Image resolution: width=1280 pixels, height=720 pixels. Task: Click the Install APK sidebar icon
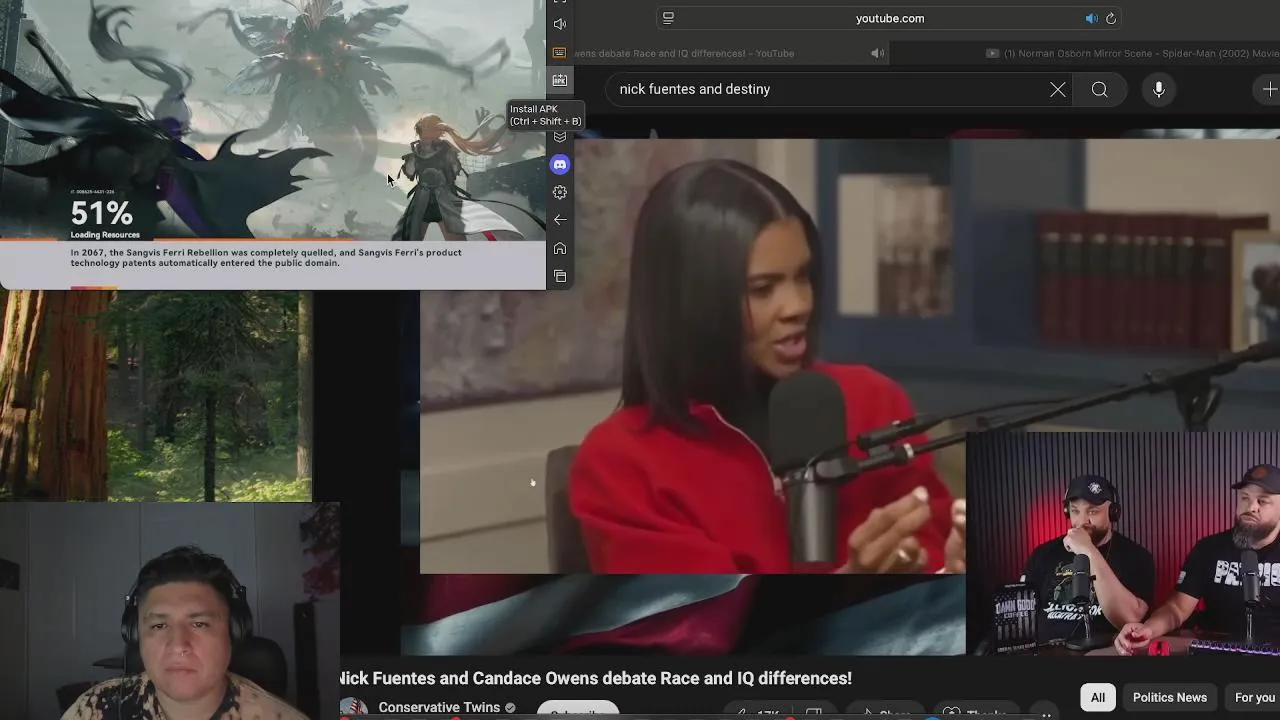560,80
